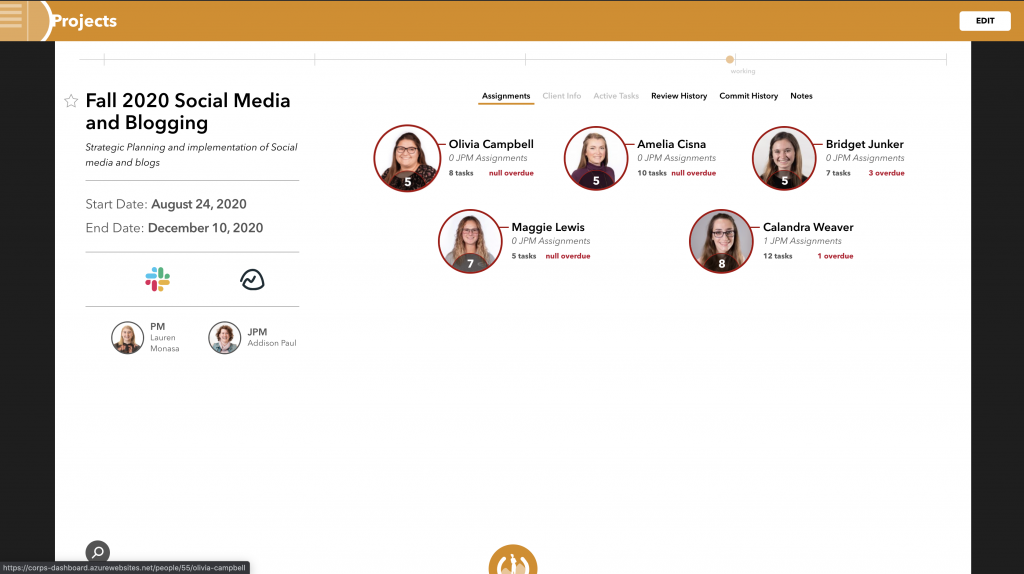
Task: Click JPM Addison Paul's avatar
Action: tap(224, 338)
